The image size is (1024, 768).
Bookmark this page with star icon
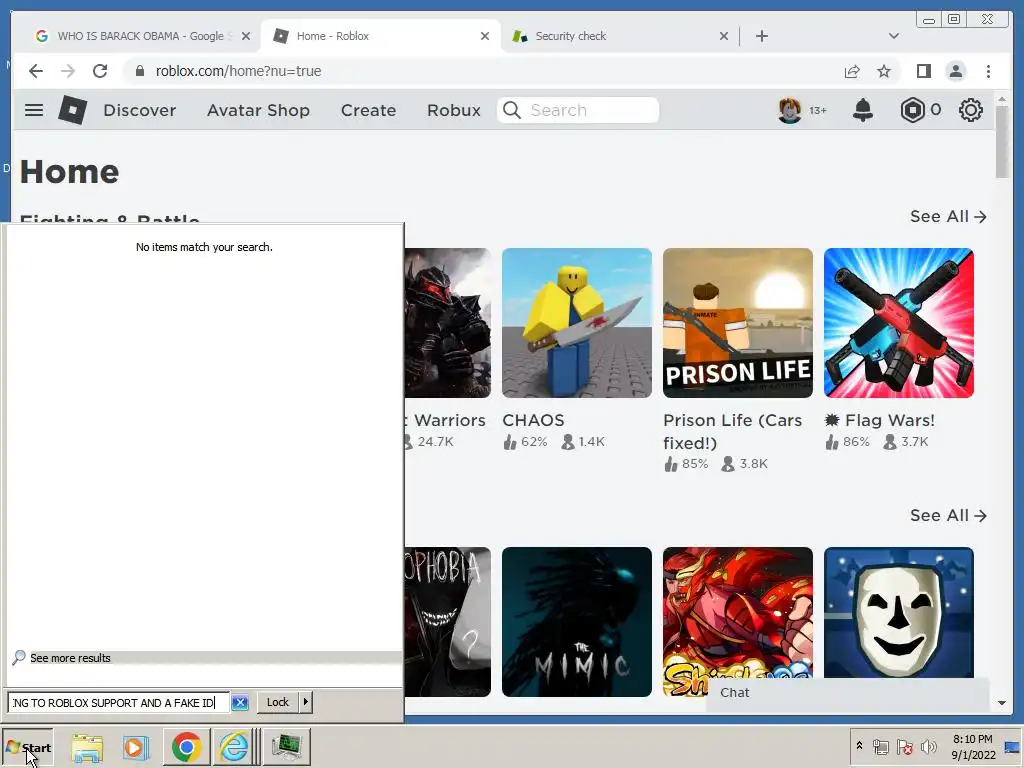(884, 71)
